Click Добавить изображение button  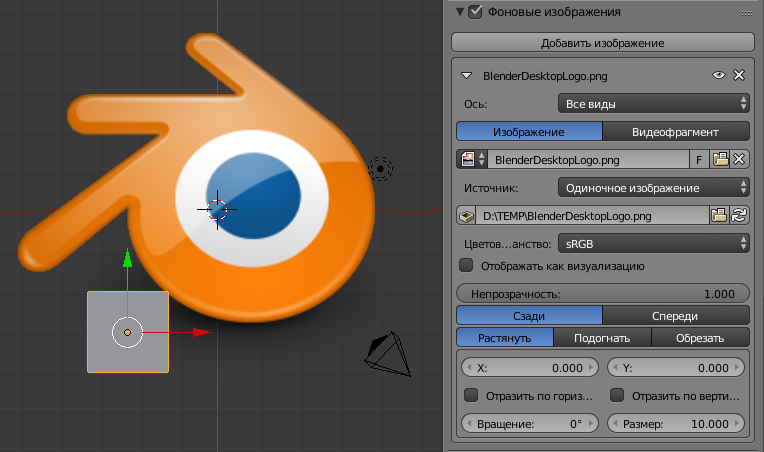coord(603,43)
